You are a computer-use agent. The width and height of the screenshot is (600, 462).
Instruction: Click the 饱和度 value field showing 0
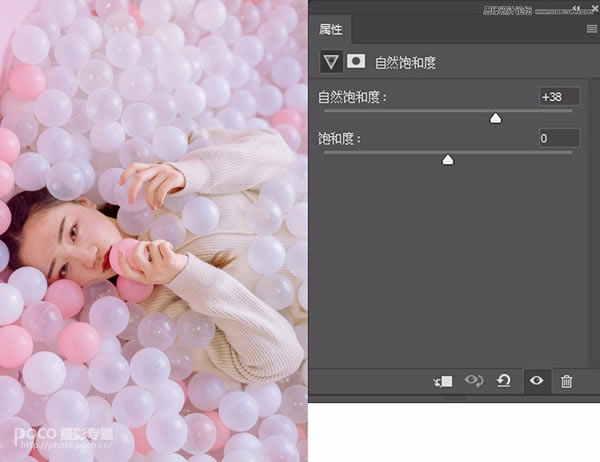click(559, 138)
